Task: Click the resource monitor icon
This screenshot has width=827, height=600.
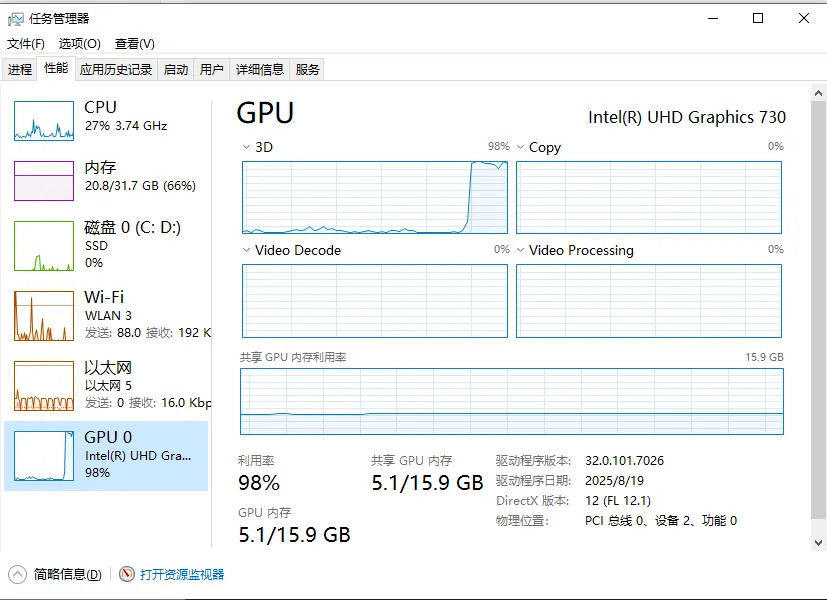Action: 127,574
